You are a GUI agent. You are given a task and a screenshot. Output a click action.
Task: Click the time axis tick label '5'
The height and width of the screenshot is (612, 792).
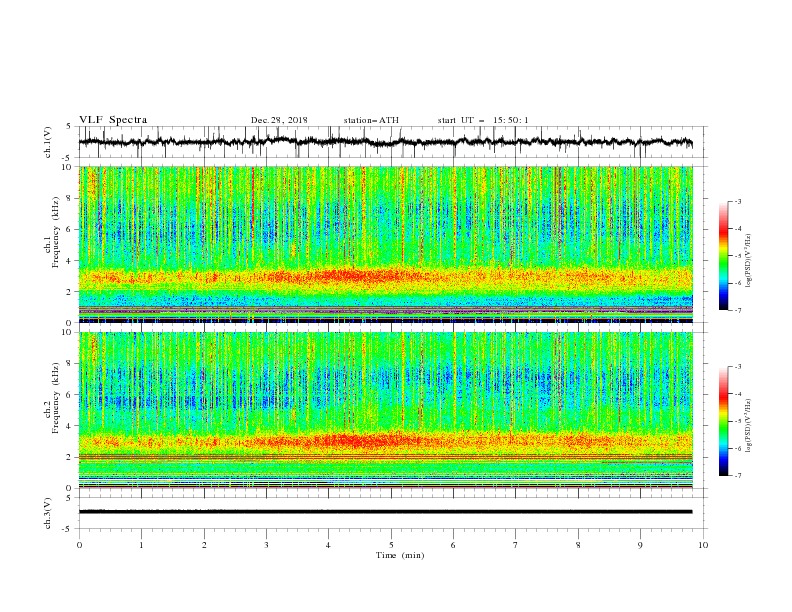391,545
